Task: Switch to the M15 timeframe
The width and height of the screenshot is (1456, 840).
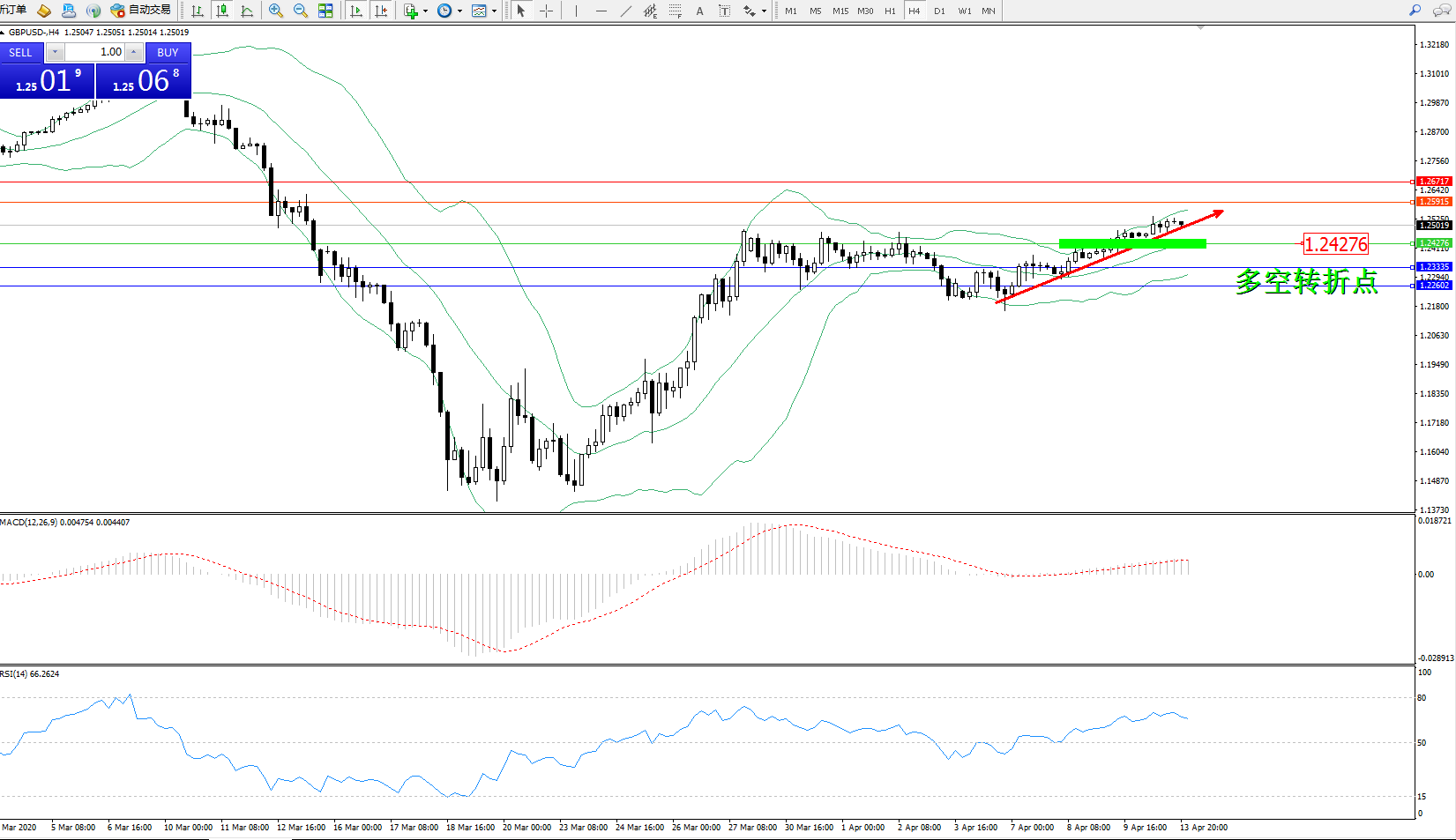Action: click(x=840, y=11)
